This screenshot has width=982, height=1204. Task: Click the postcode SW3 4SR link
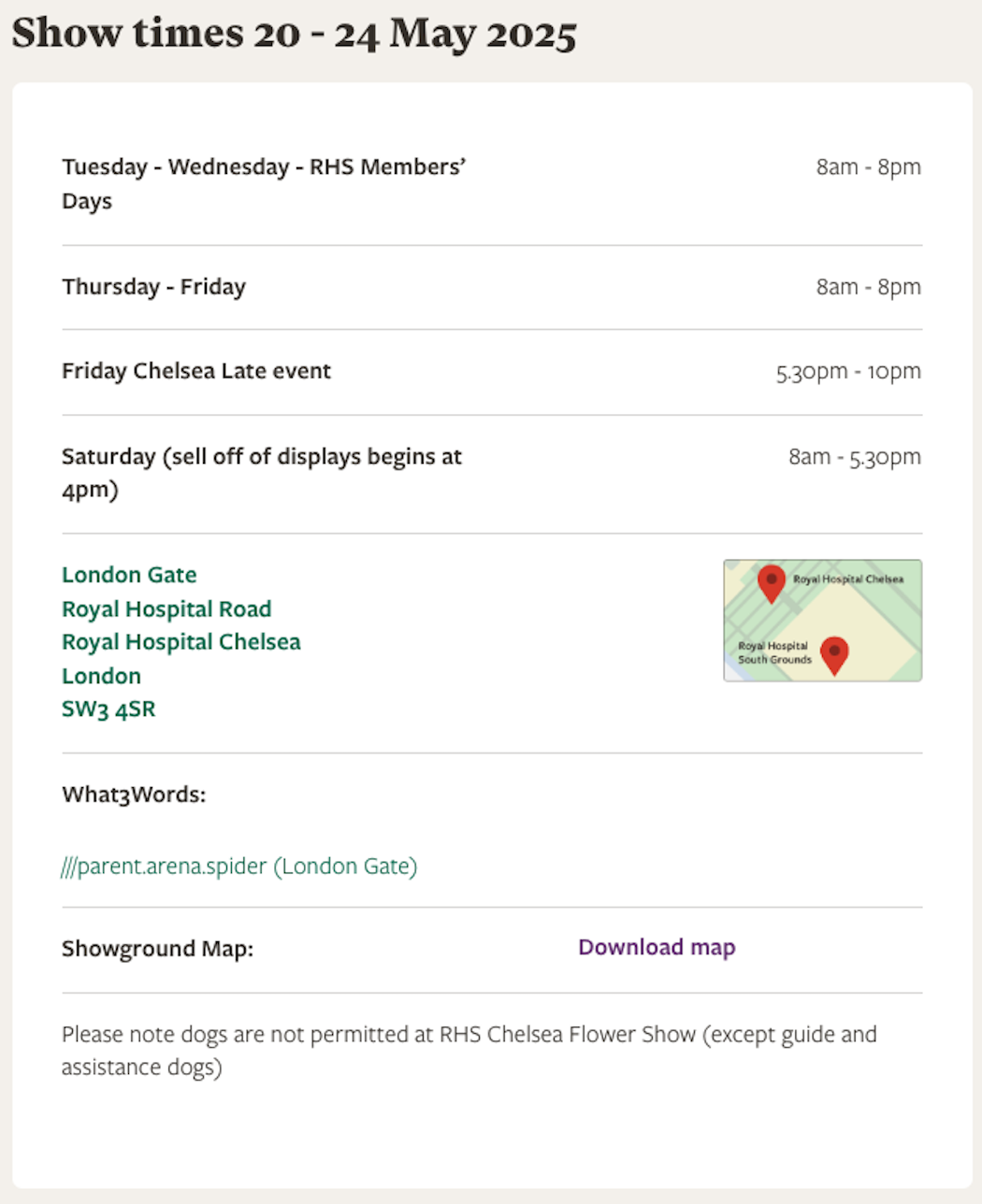108,709
